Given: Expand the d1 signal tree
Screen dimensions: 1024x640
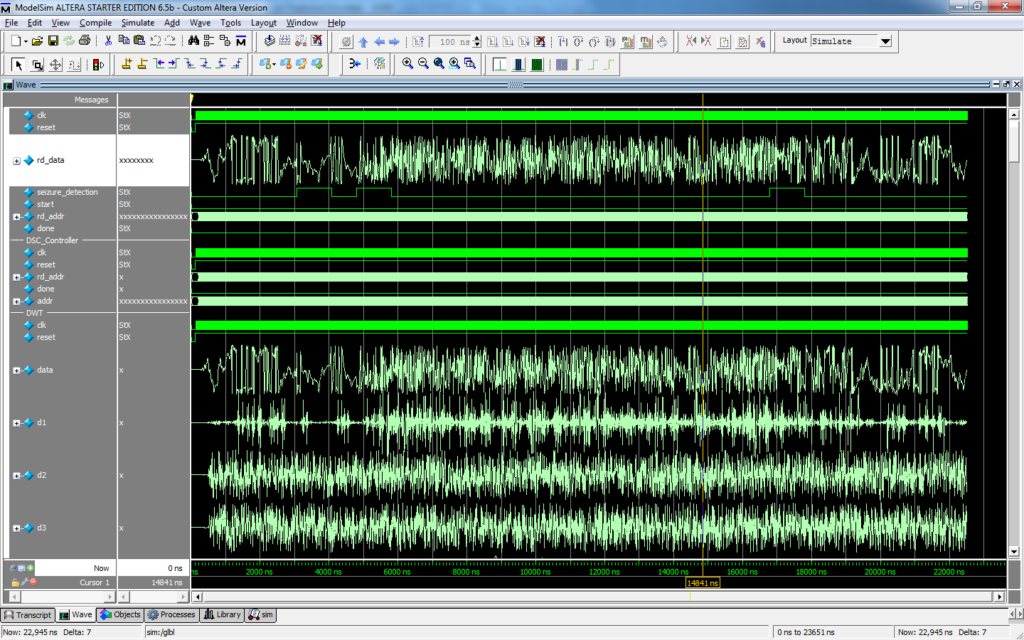Looking at the screenshot, I should (x=14, y=422).
